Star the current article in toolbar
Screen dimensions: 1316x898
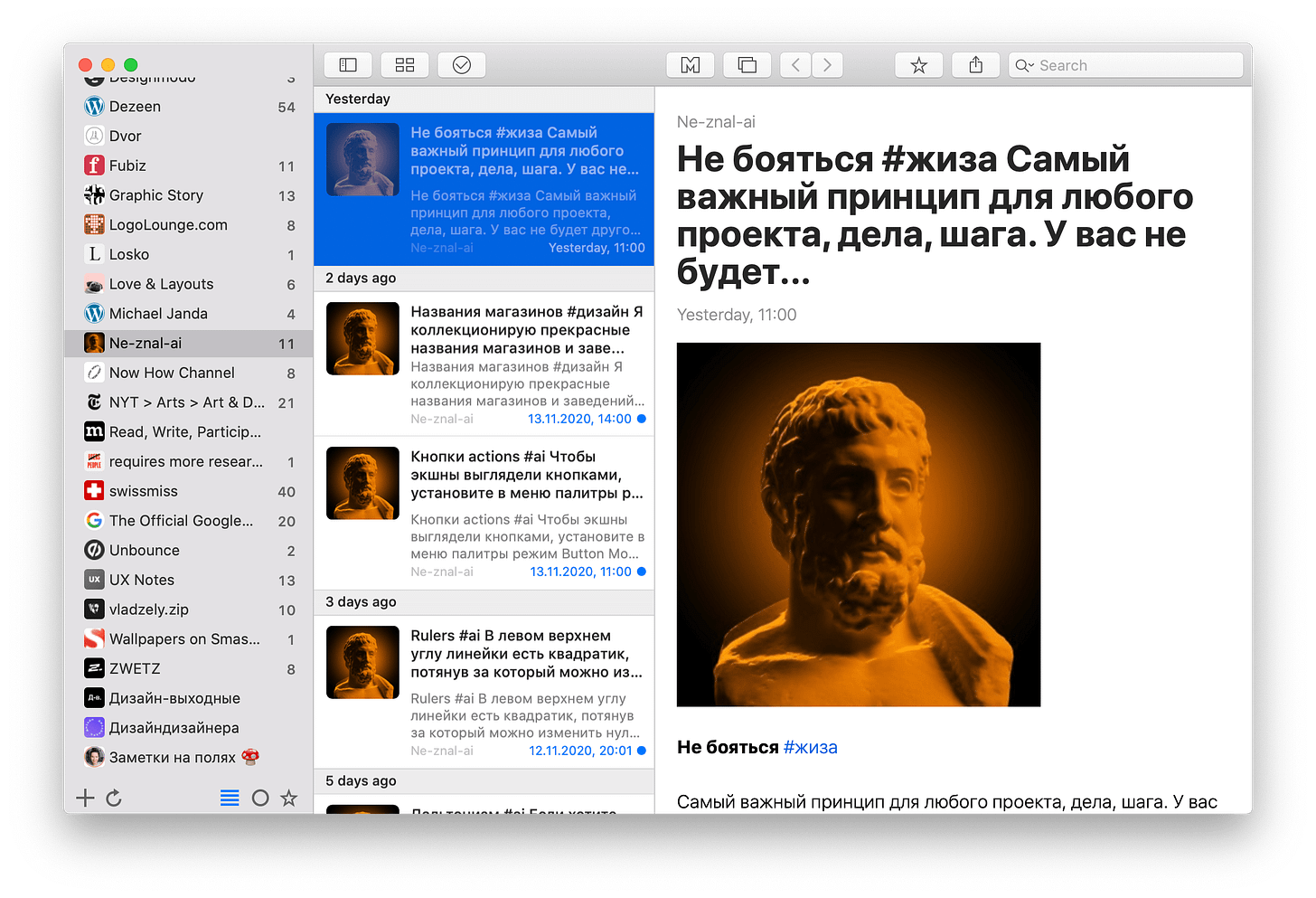pos(919,65)
